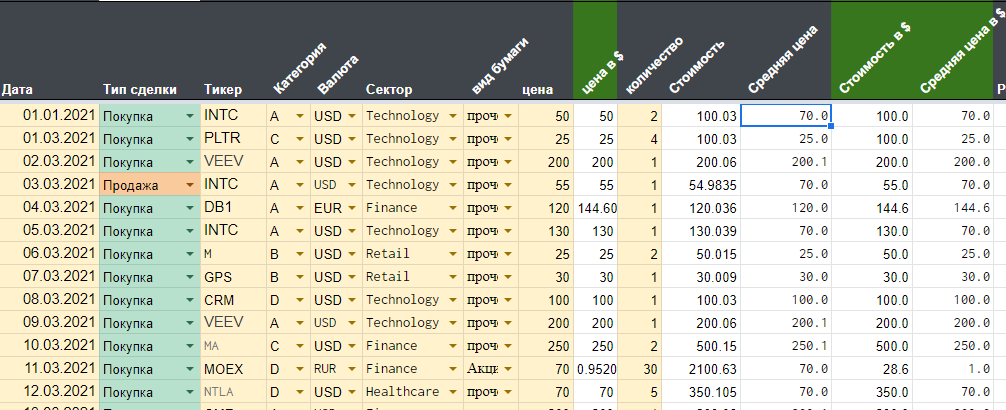Viewport: 1006px width, 410px height.
Task: Select ticker cell DB1
Action: pos(234,208)
